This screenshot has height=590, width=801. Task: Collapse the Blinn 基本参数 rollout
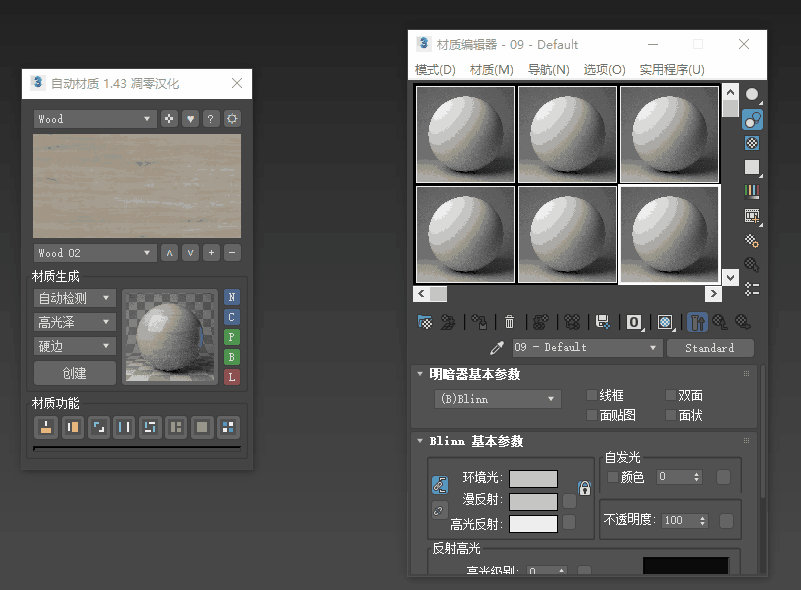click(x=420, y=441)
